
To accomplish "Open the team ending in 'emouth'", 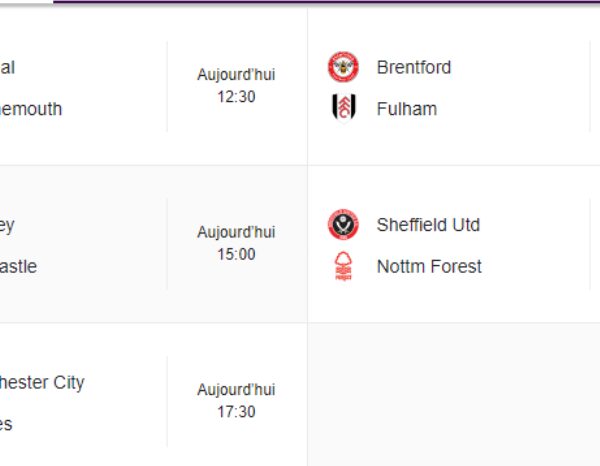I will click(x=31, y=109).
